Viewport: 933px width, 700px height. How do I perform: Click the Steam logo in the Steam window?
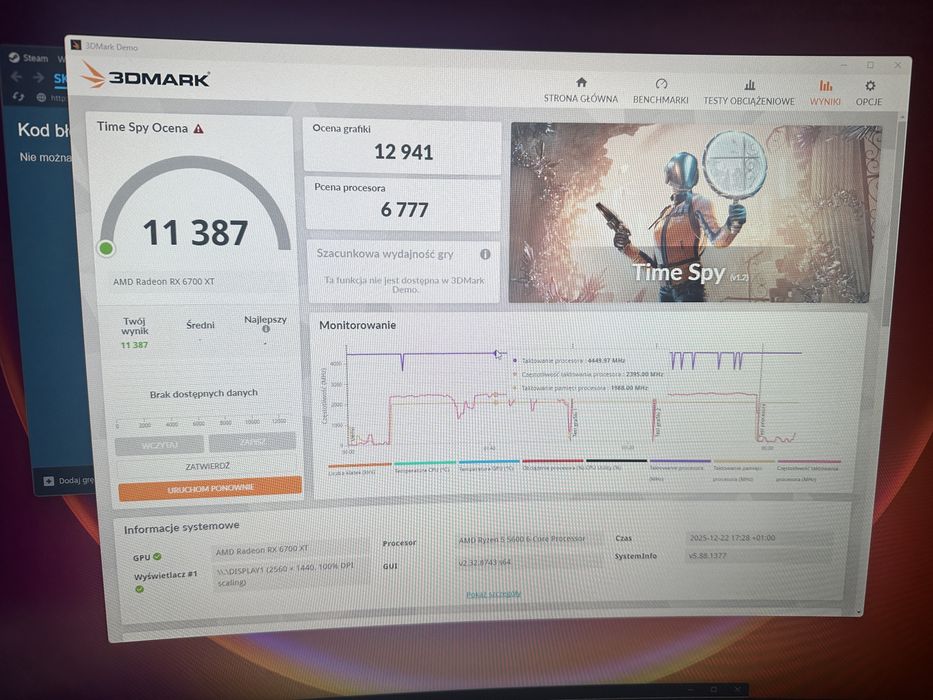point(14,57)
